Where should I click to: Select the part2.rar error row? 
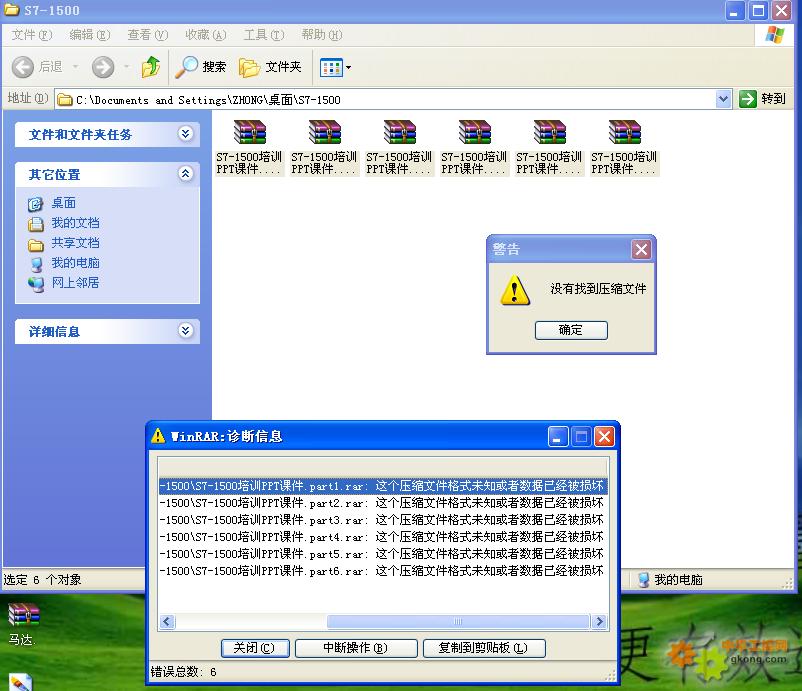coord(383,503)
